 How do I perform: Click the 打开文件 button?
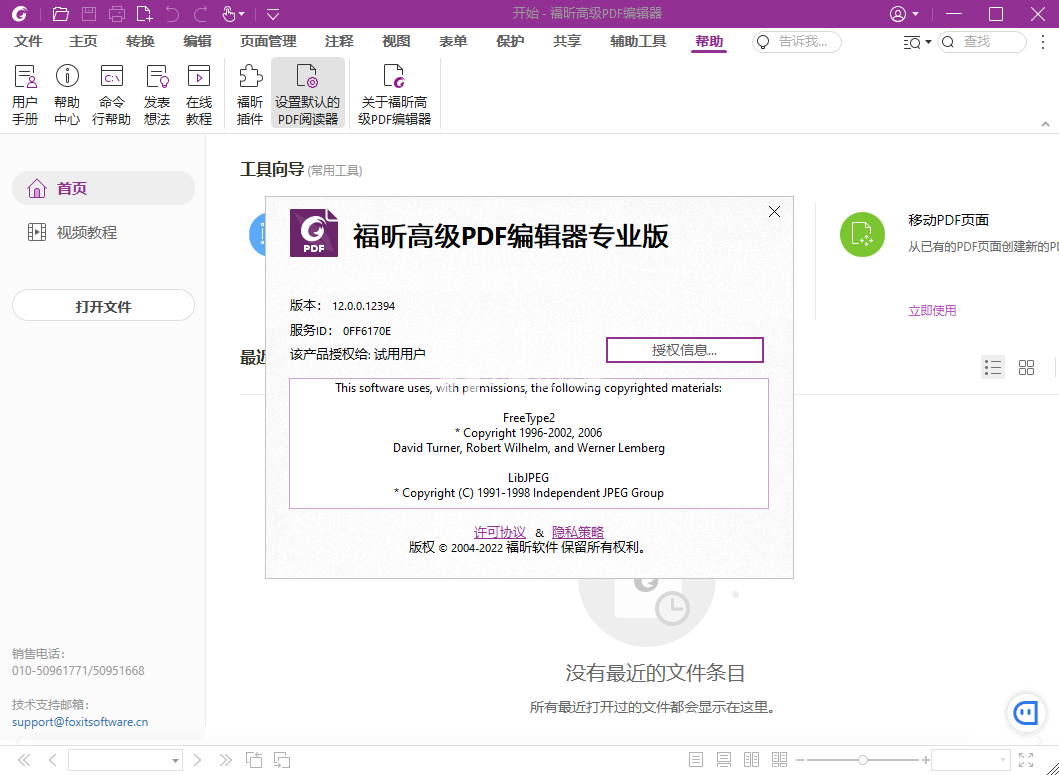click(x=103, y=305)
